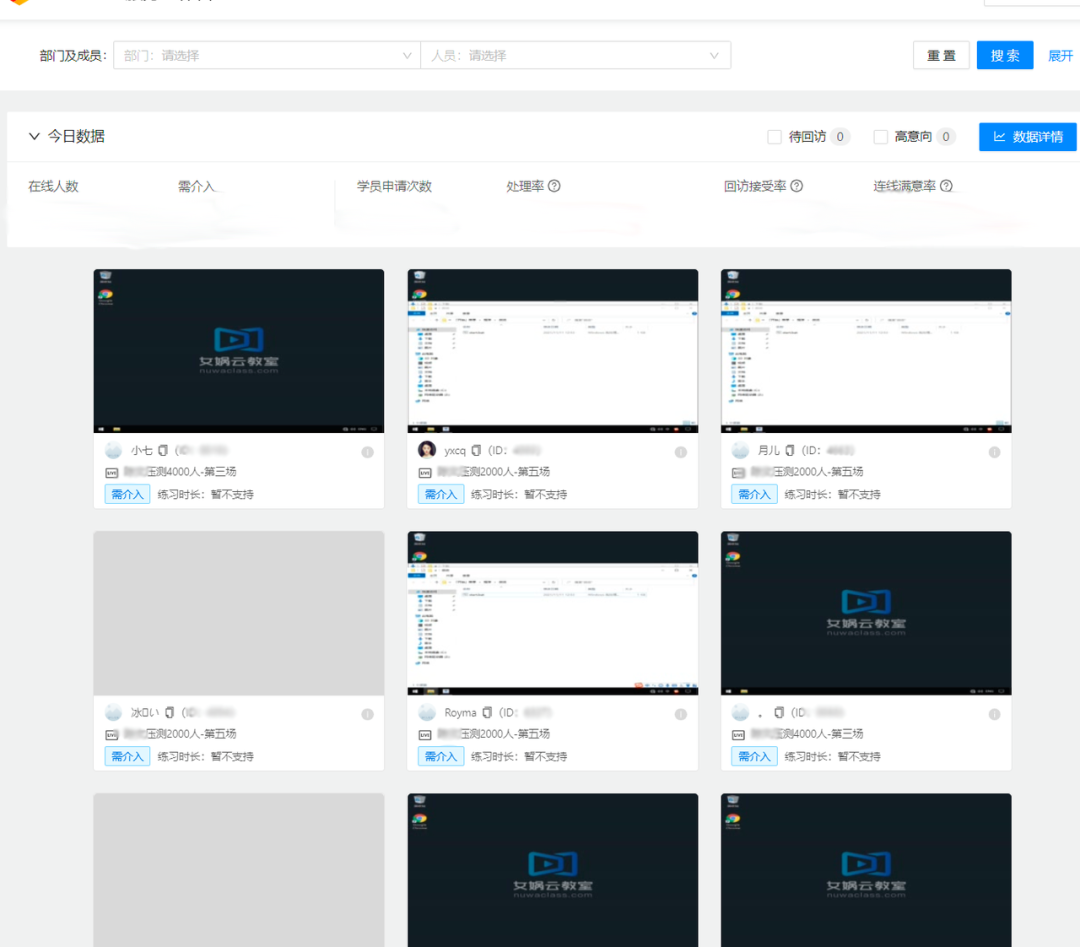The height and width of the screenshot is (947, 1080).
Task: Click the username Royma
Action: [460, 712]
